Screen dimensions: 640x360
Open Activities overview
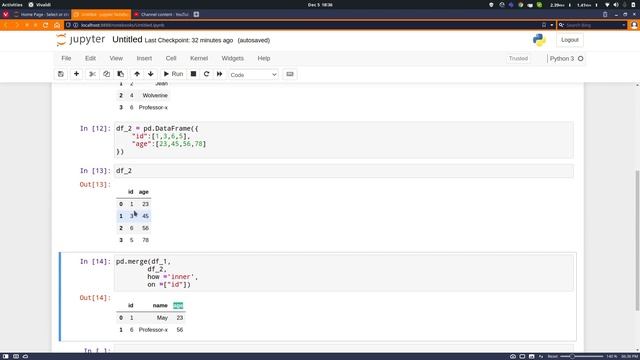click(x=12, y=5)
